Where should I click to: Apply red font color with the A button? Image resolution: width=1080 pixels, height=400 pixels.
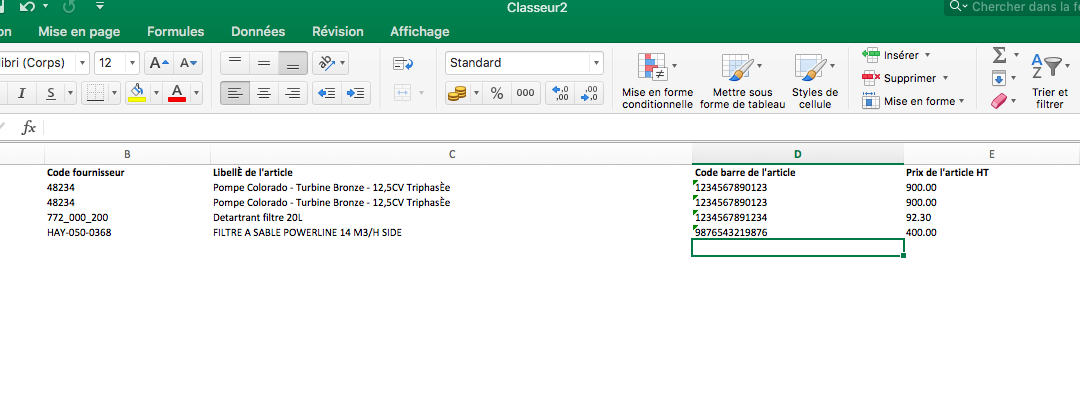click(x=177, y=93)
